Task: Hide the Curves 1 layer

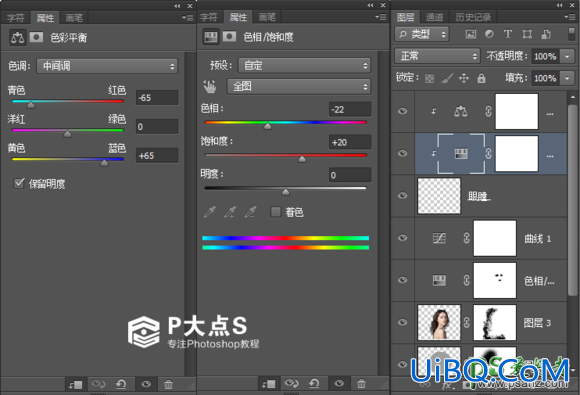Action: pyautogui.click(x=402, y=238)
